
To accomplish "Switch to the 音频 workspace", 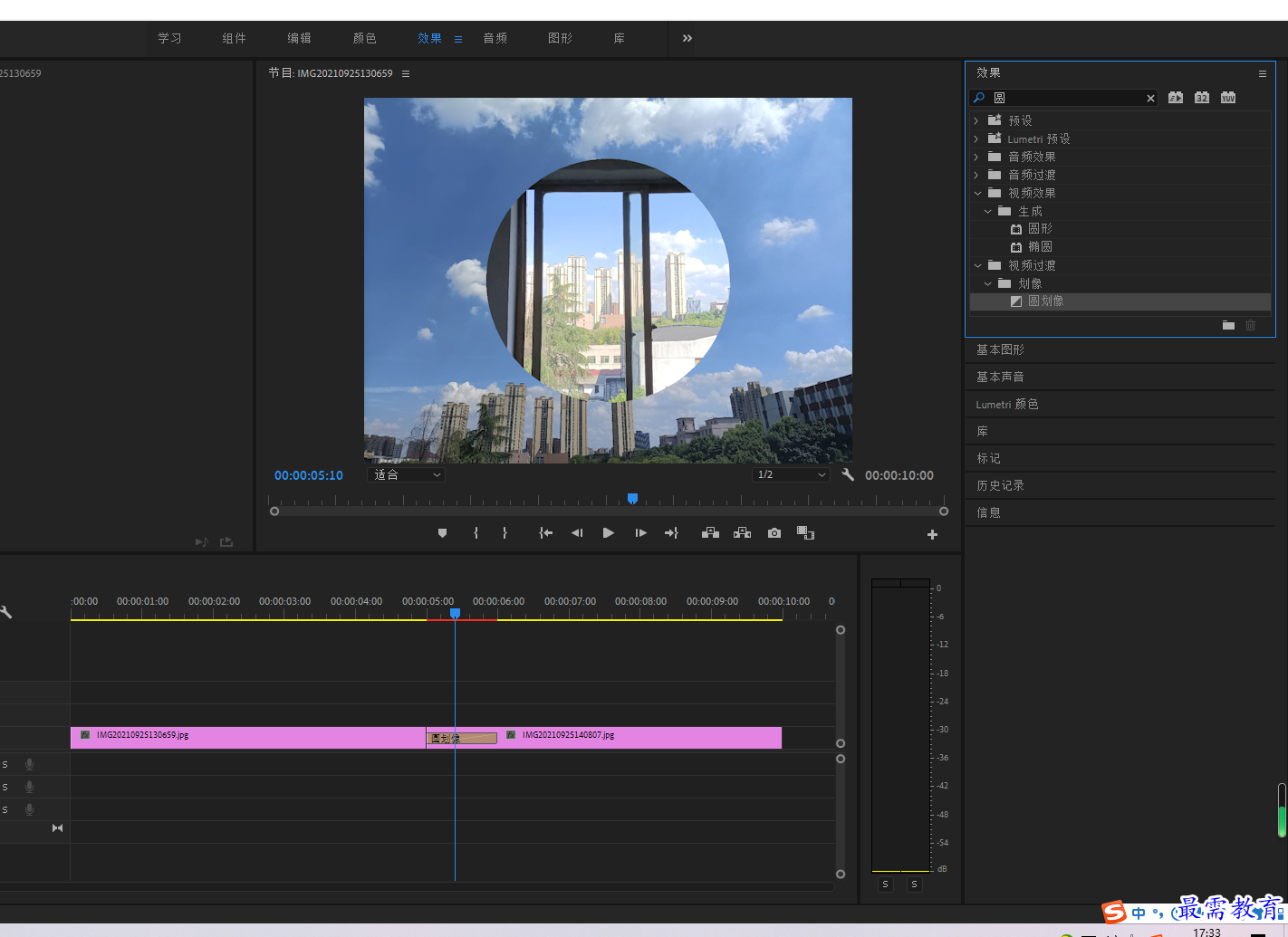I will point(495,38).
